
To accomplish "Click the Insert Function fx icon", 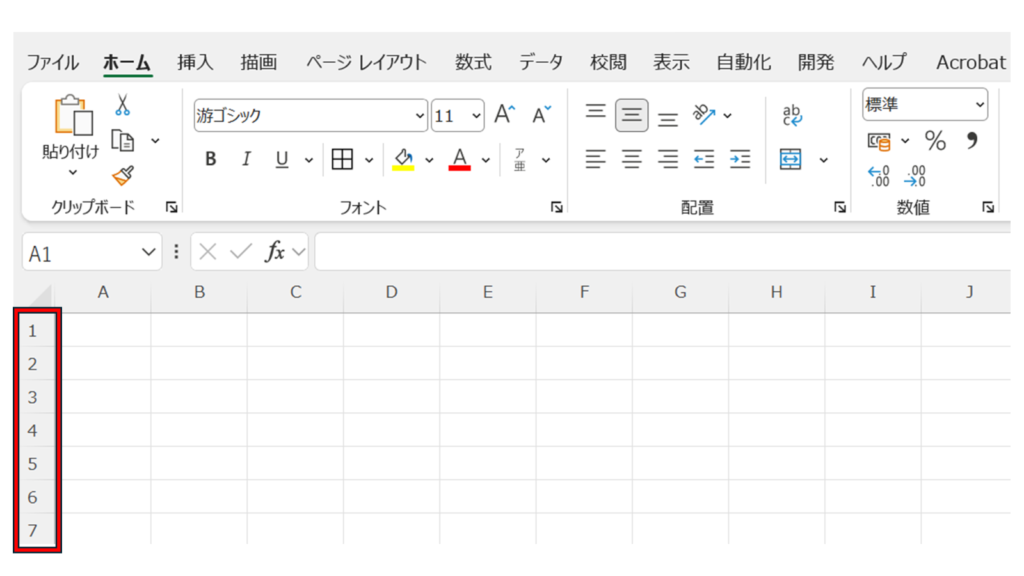I will click(x=275, y=253).
